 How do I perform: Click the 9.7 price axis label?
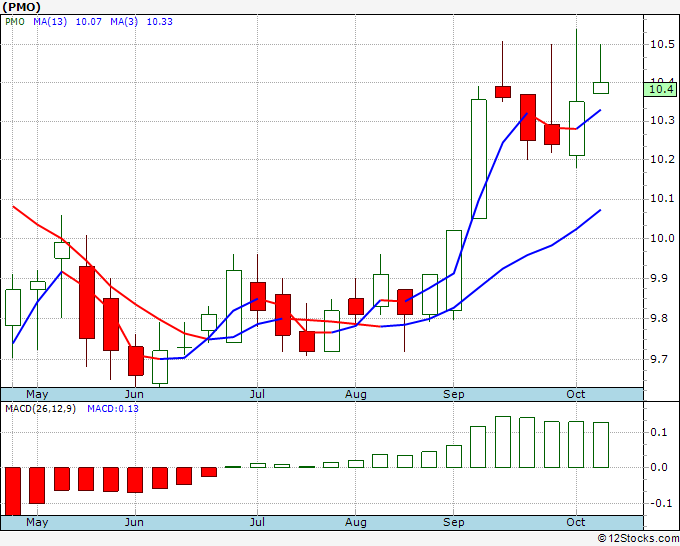click(x=659, y=359)
